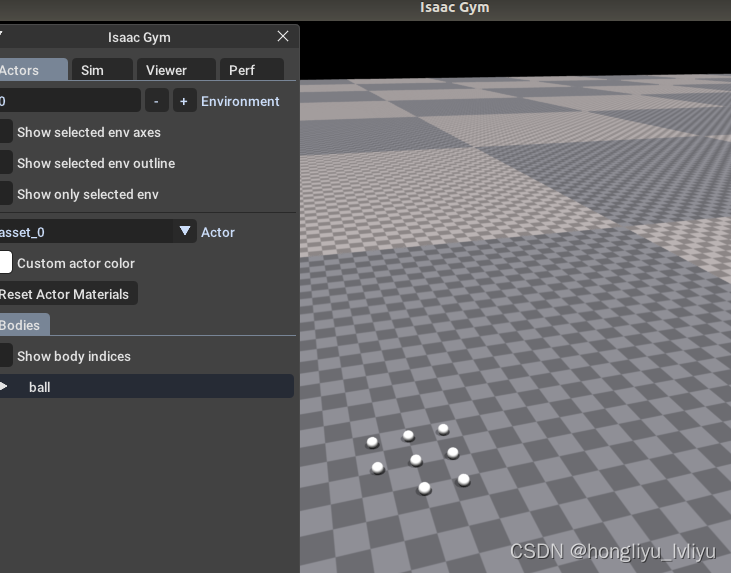Image resolution: width=731 pixels, height=573 pixels.
Task: Open the Perf tab
Action: pyautogui.click(x=252, y=70)
